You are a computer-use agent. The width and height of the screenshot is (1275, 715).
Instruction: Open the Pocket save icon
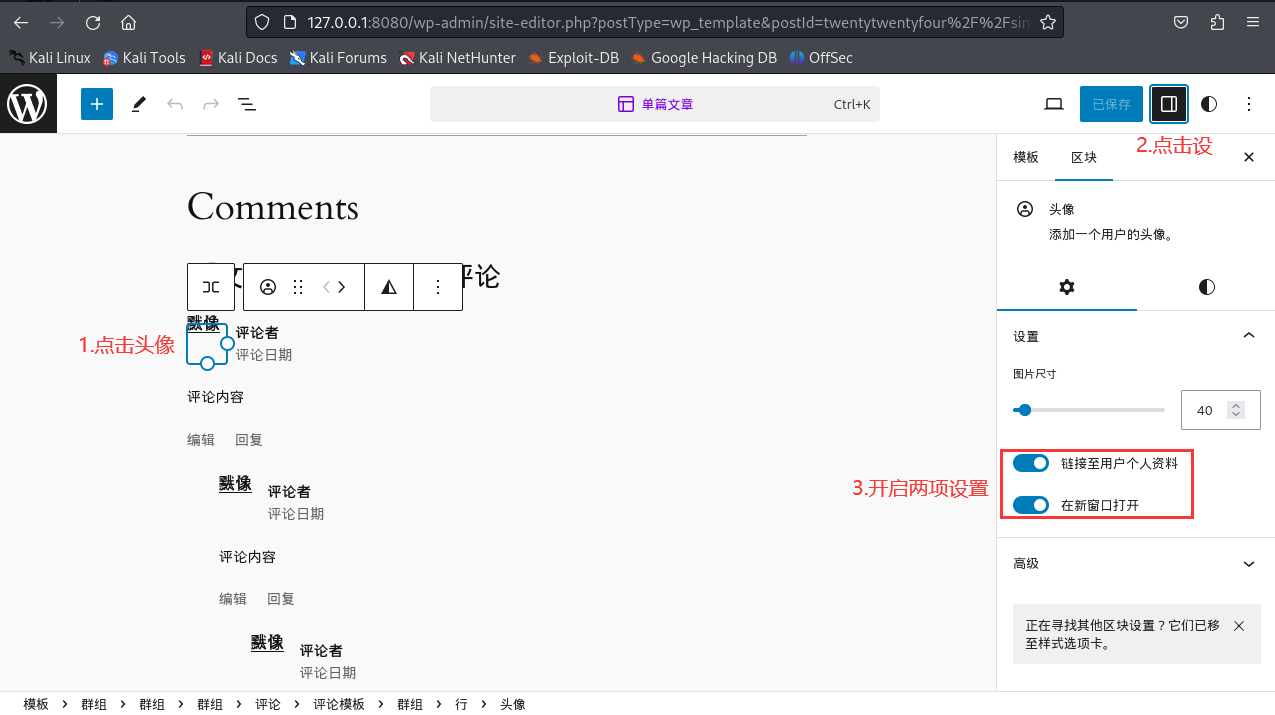click(x=1181, y=22)
